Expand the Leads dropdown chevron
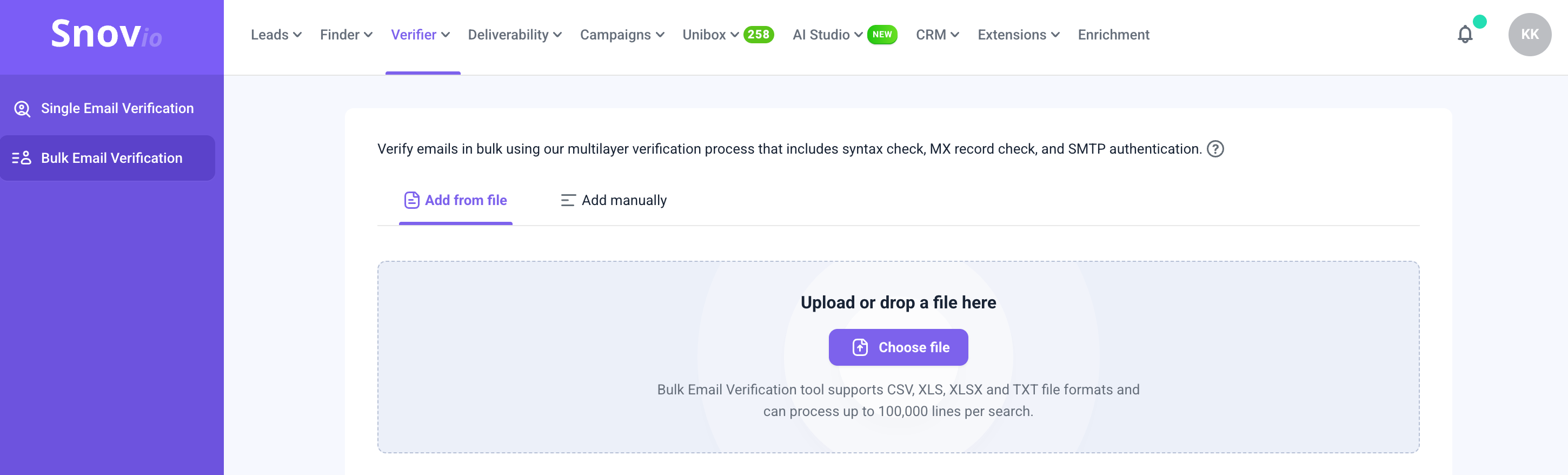Screen dimensions: 1568x475 point(297,35)
